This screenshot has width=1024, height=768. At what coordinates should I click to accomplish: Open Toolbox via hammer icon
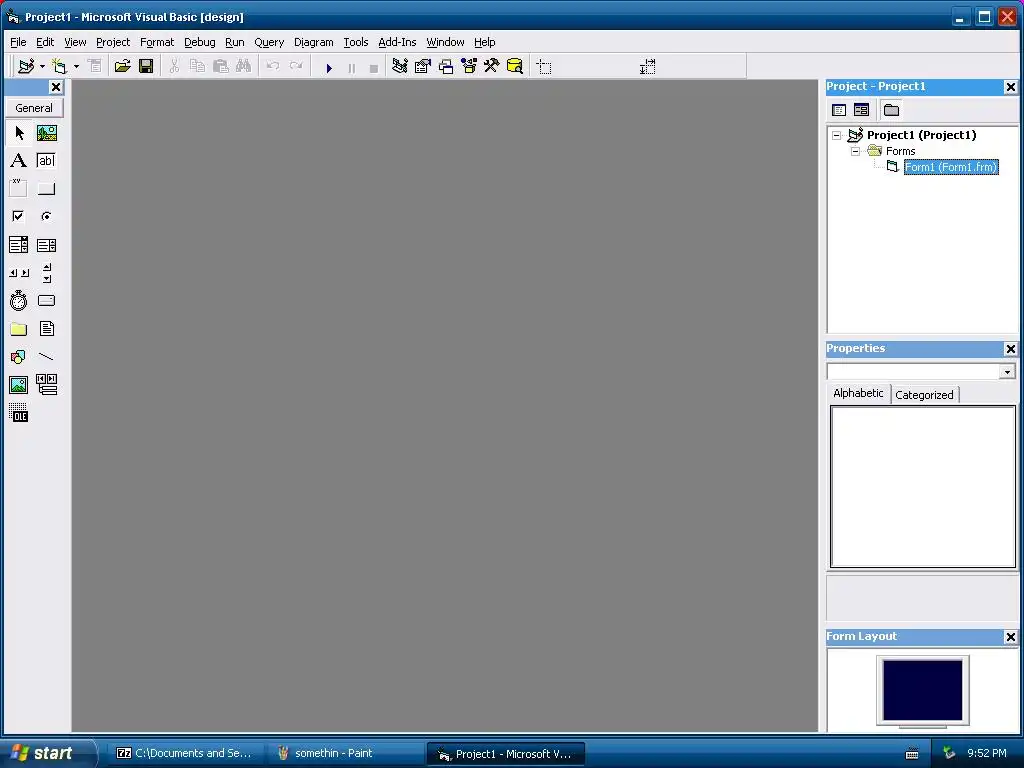pos(492,66)
